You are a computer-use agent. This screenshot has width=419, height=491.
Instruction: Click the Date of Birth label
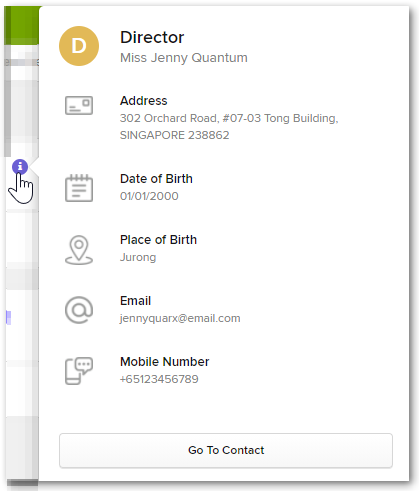[x=156, y=179]
